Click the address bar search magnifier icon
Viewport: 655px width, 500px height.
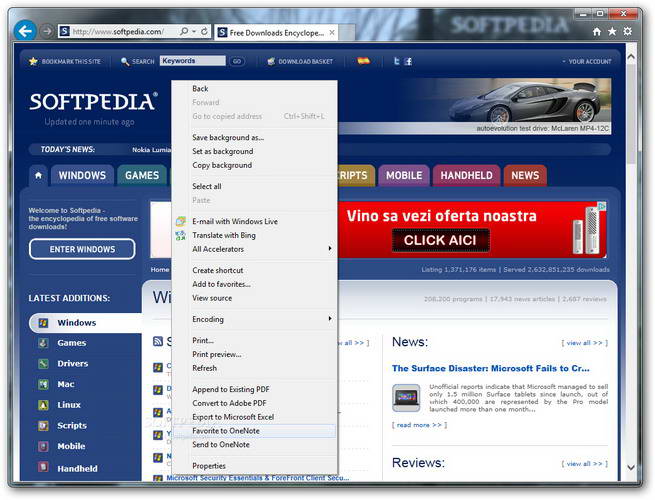(183, 32)
